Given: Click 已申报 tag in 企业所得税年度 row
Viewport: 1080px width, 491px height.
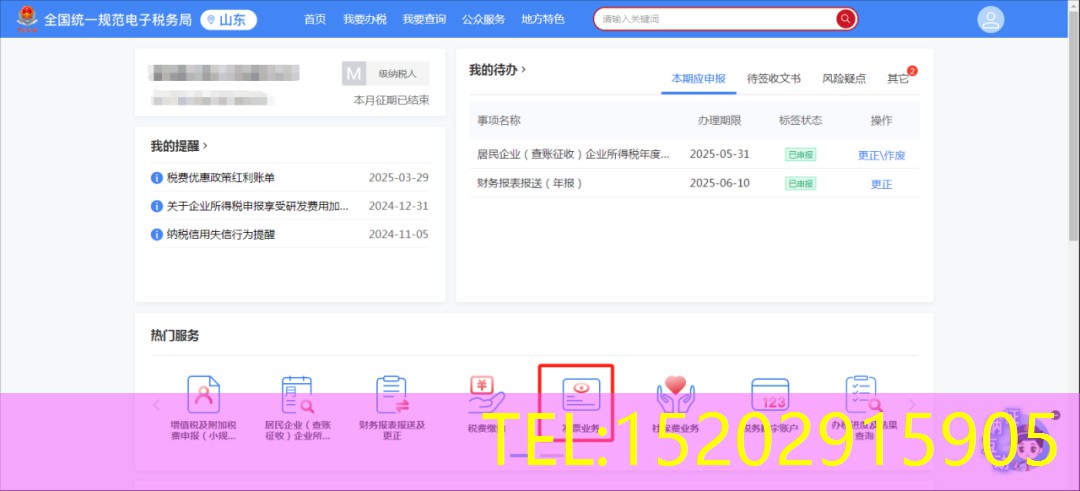Looking at the screenshot, I should (800, 154).
